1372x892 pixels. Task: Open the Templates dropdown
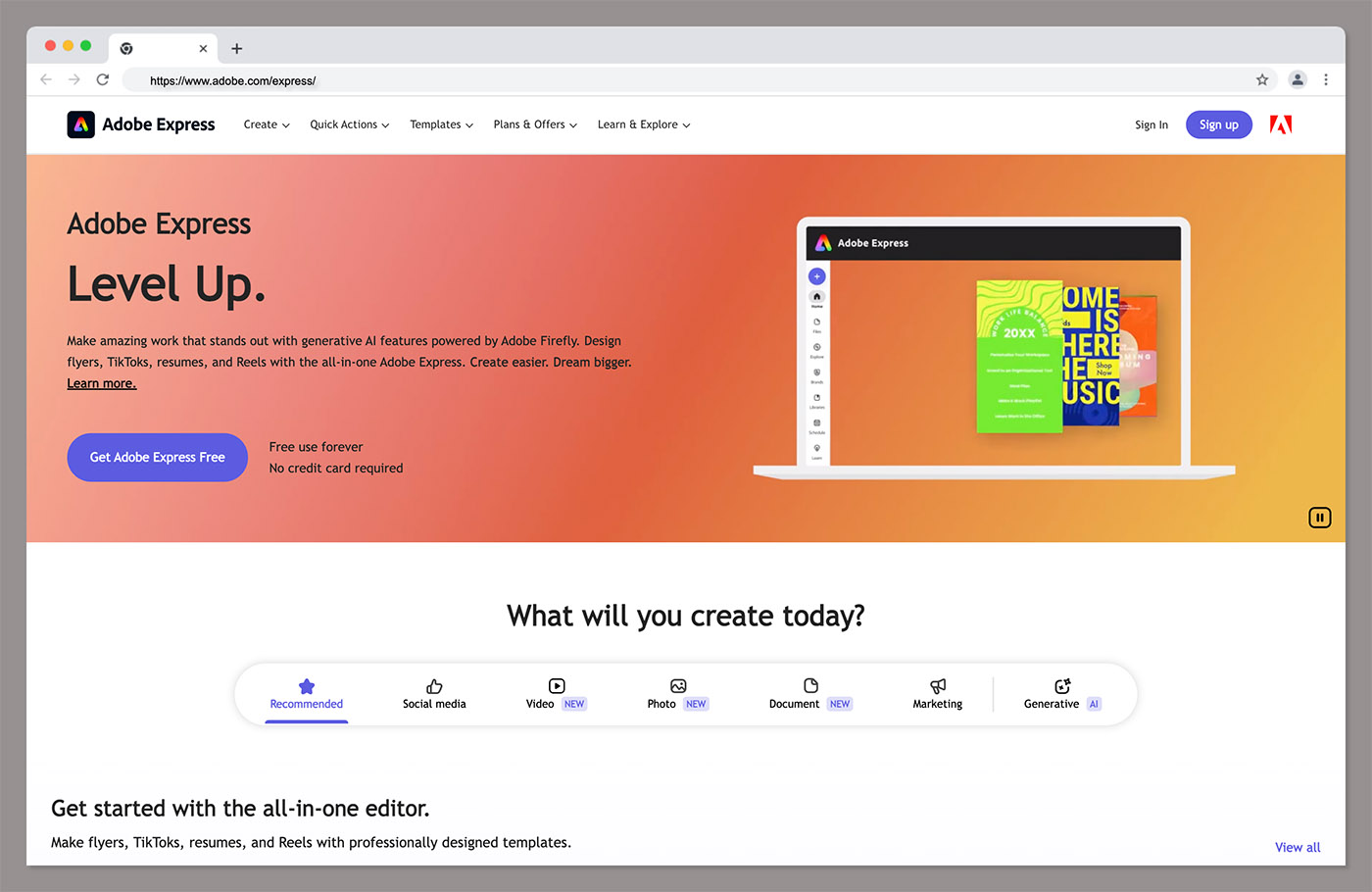(x=441, y=124)
